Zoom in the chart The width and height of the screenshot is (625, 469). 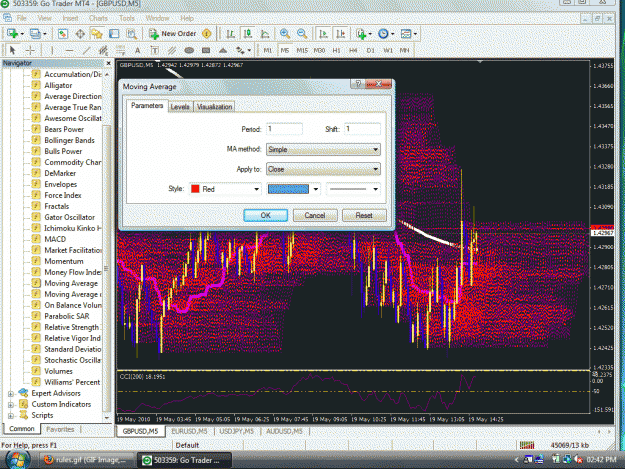[x=285, y=34]
